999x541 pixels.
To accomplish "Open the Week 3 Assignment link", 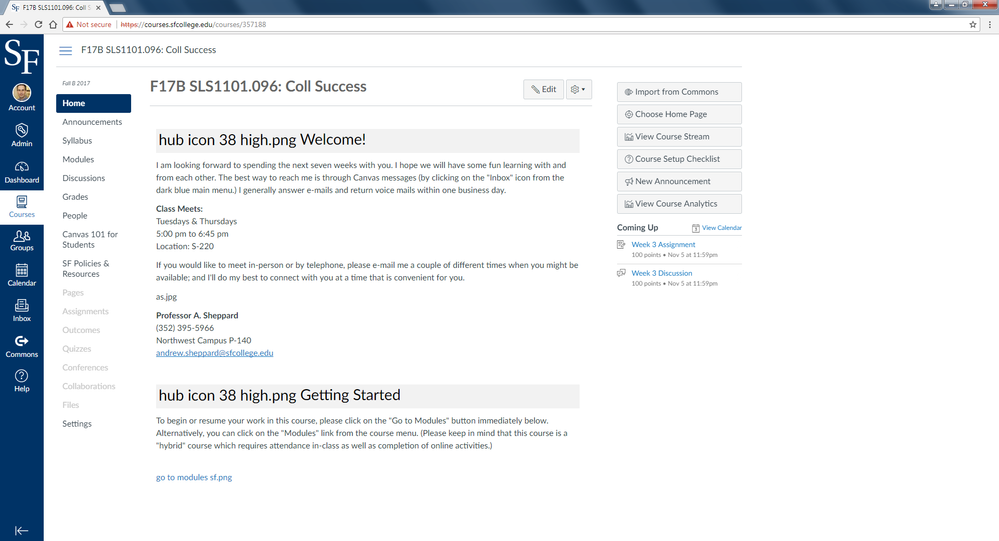I will (663, 244).
